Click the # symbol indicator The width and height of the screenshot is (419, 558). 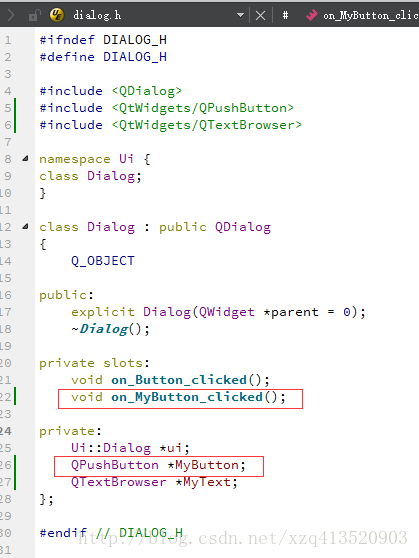pyautogui.click(x=285, y=15)
